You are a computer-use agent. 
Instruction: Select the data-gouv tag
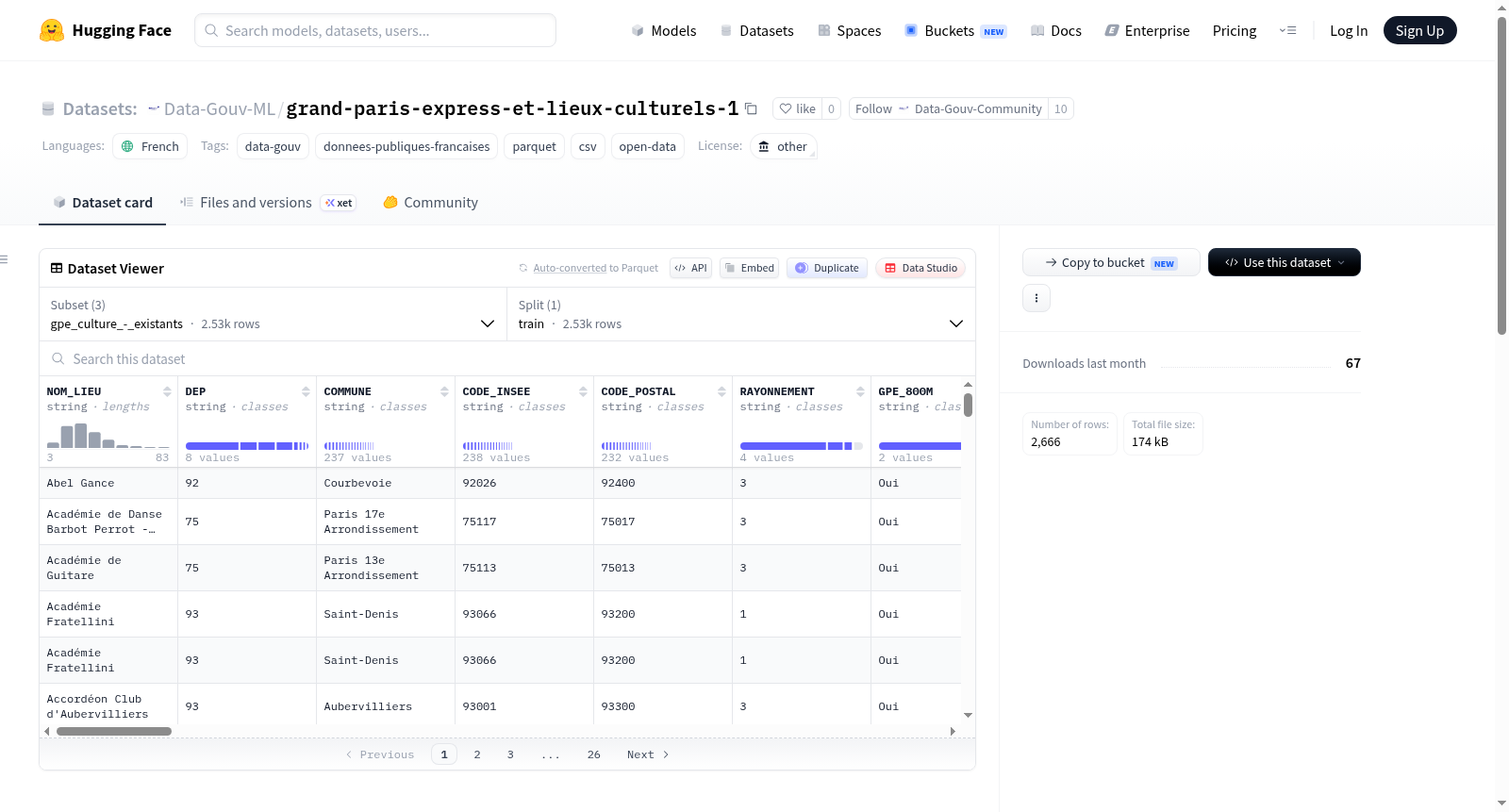(273, 146)
